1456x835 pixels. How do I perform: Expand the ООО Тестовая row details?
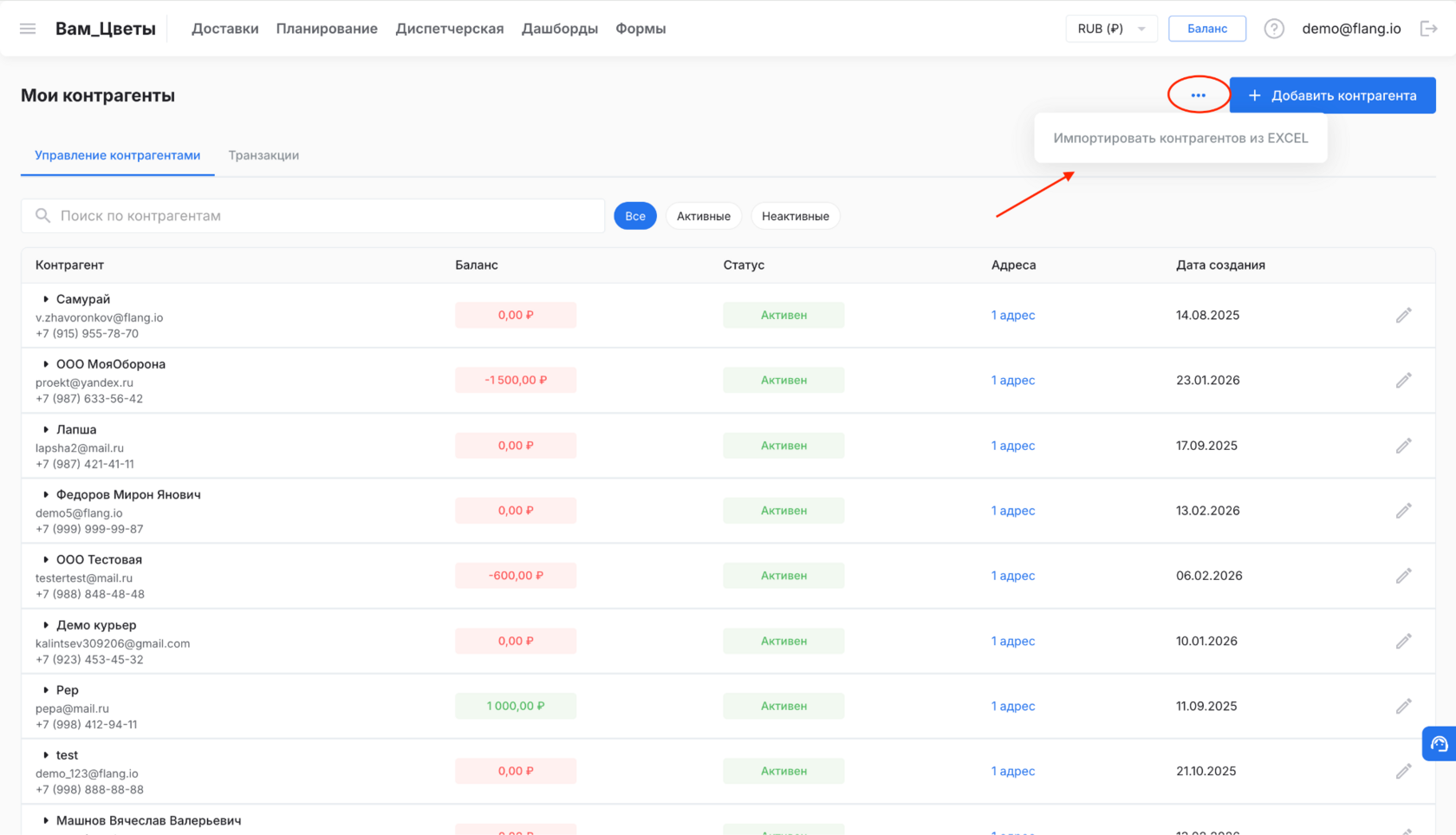click(x=46, y=559)
